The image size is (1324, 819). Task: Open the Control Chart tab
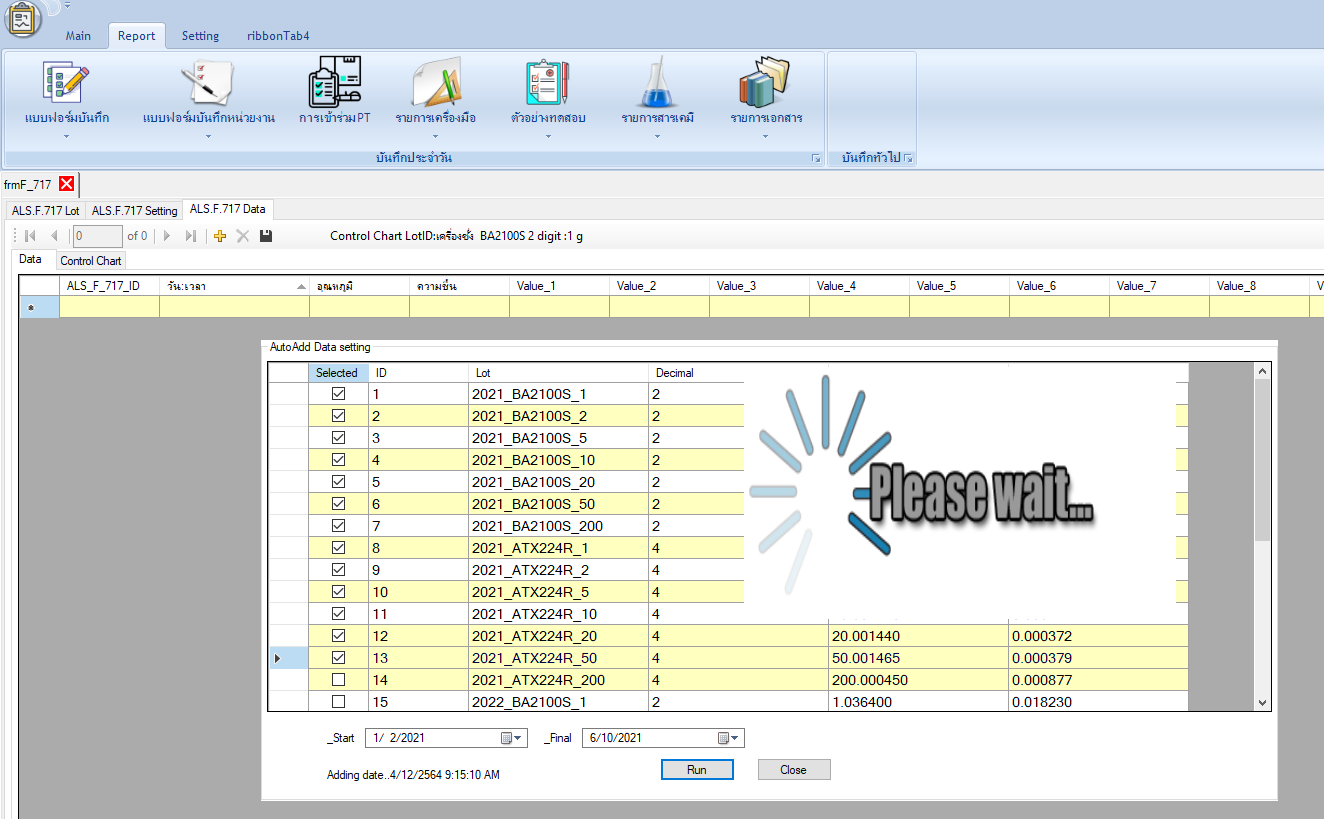point(91,261)
